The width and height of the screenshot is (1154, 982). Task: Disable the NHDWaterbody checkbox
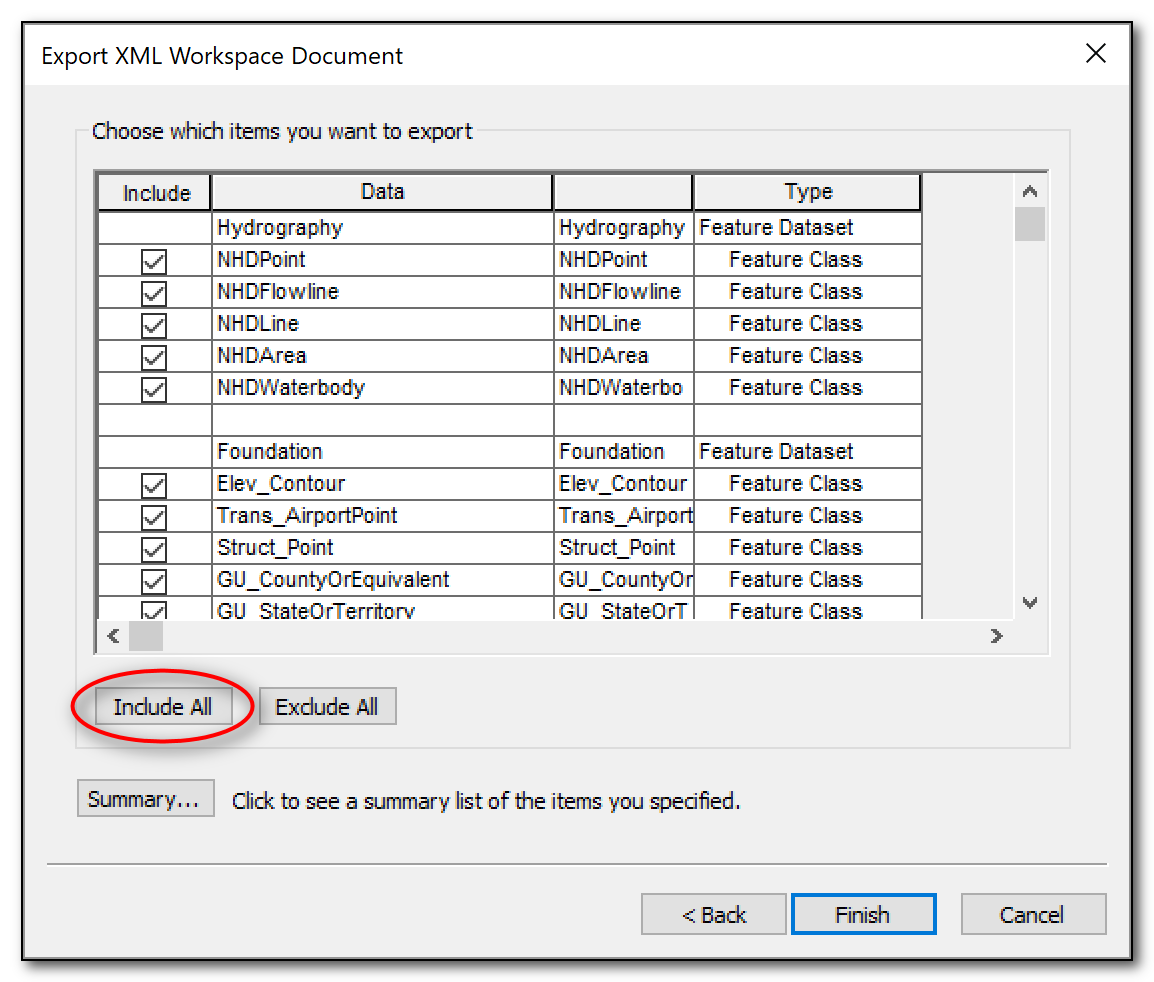153,387
